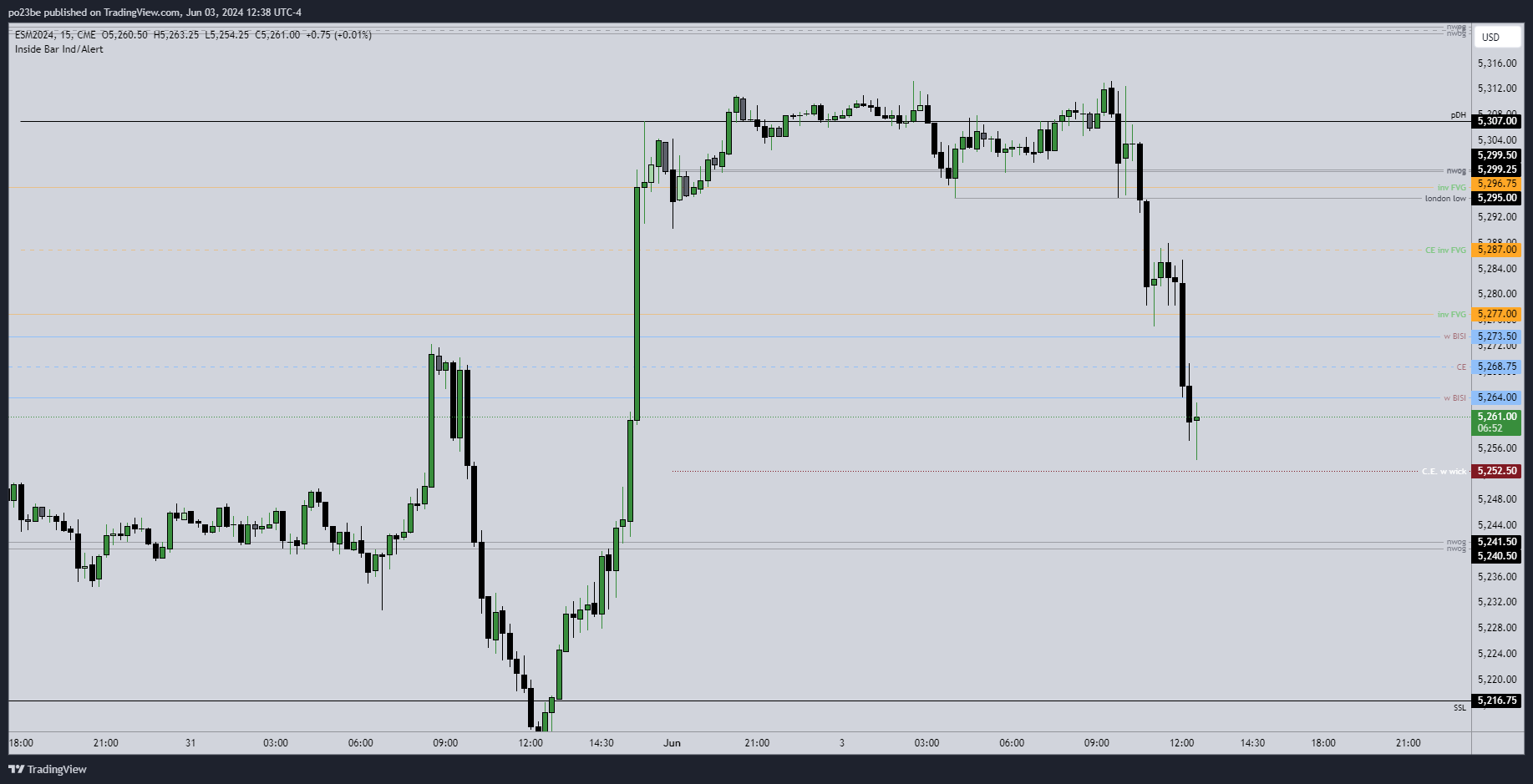Select the 5,216.75 SSL price label
Viewport: 1533px width, 784px height.
click(x=1496, y=701)
